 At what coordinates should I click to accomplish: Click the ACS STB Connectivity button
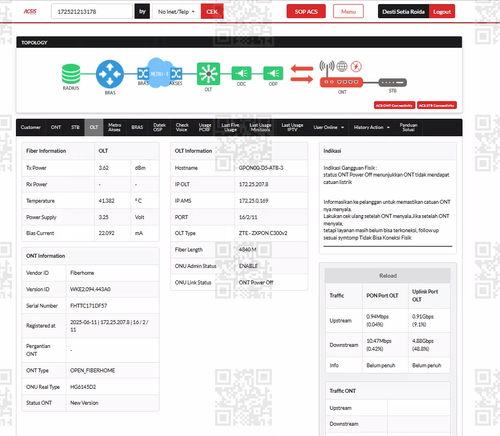point(437,105)
